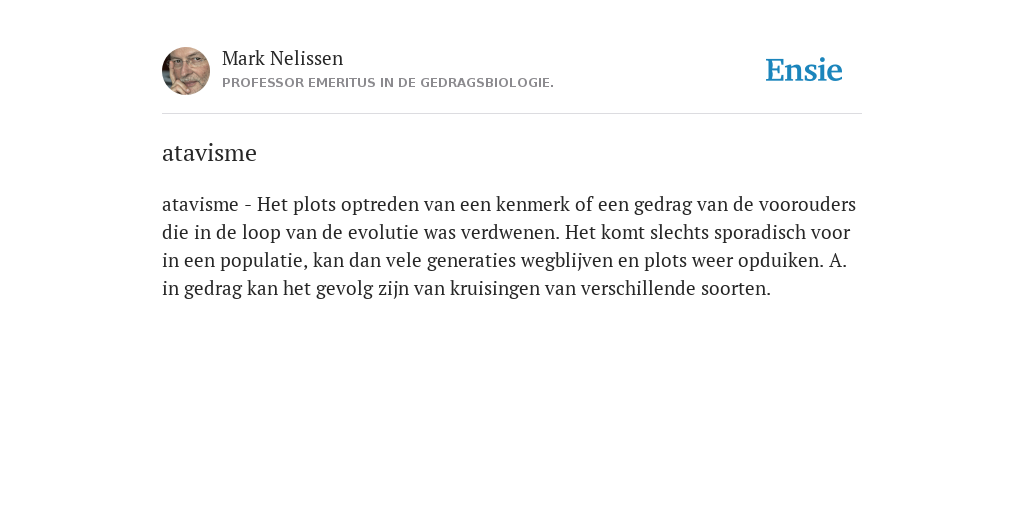Click the abbreviation 'A.' ending the third line
This screenshot has width=1024, height=512.
click(838, 261)
